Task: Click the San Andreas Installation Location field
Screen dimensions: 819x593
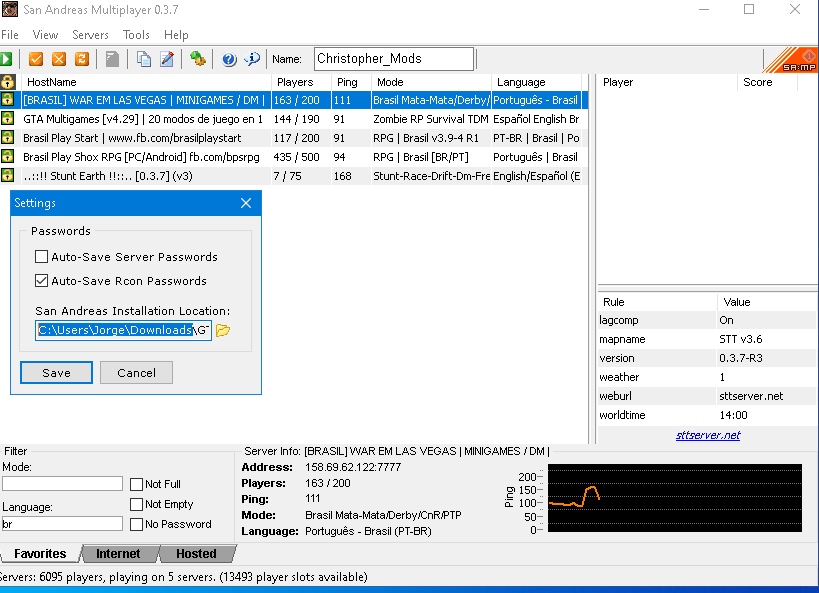Action: point(123,330)
